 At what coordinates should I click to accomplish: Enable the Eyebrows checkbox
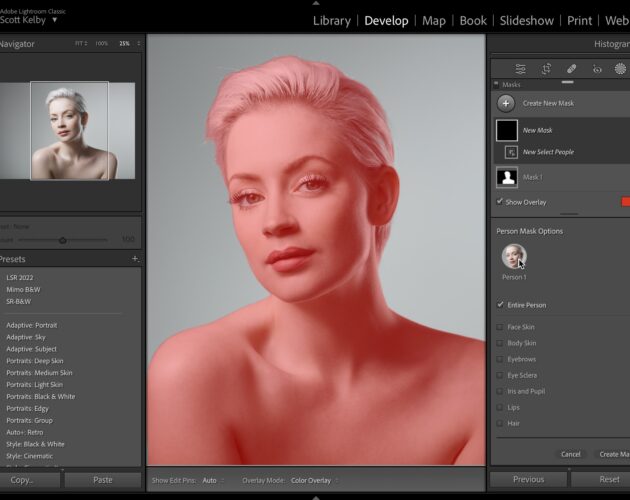(499, 359)
